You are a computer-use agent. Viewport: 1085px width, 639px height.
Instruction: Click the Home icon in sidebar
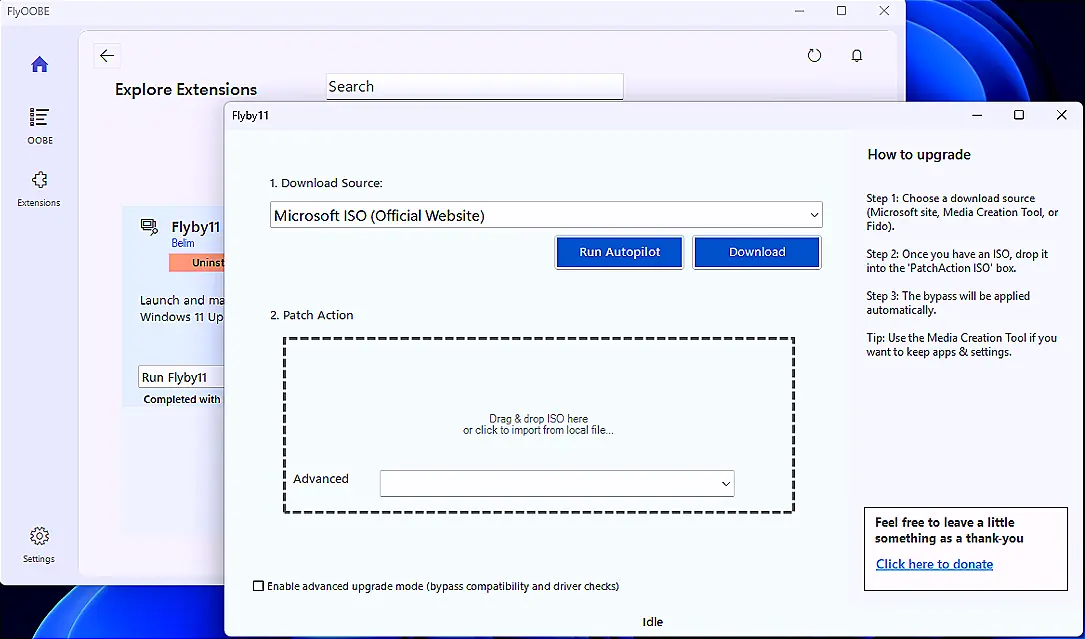click(x=39, y=65)
